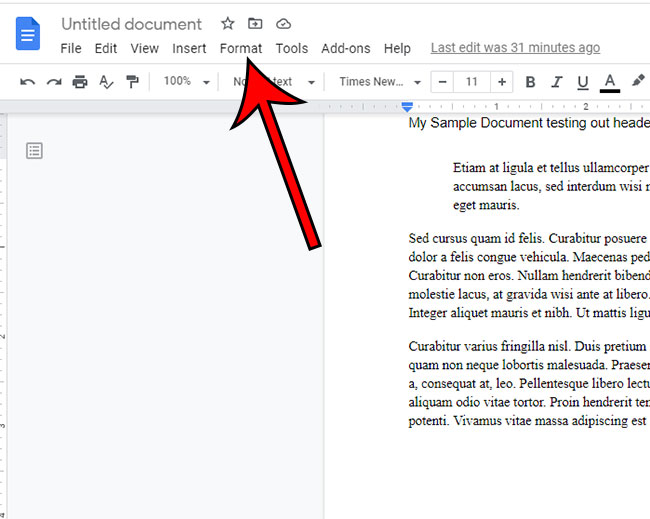This screenshot has height=519, width=650.
Task: Toggle bold formatting
Action: 530,82
